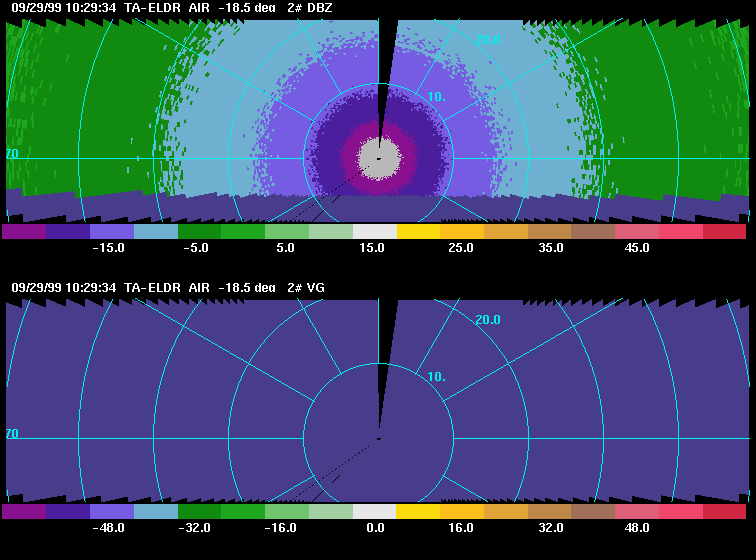Click the -32.0 label under VG color bar
The height and width of the screenshot is (560, 756).
(194, 528)
